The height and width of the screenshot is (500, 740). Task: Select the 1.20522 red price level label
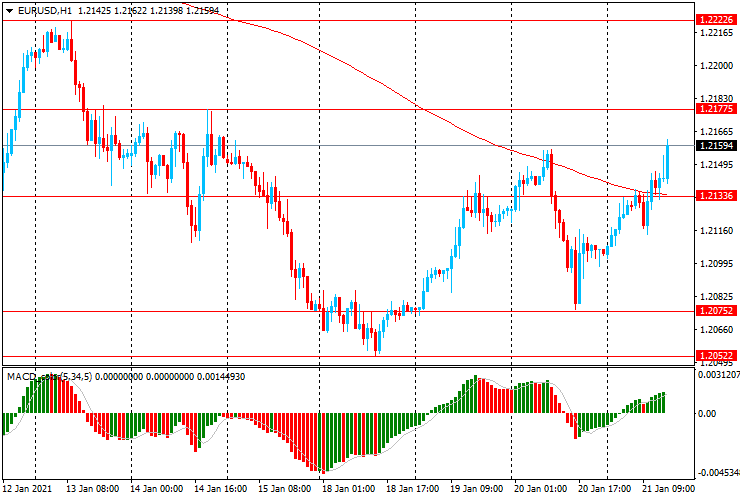(716, 356)
